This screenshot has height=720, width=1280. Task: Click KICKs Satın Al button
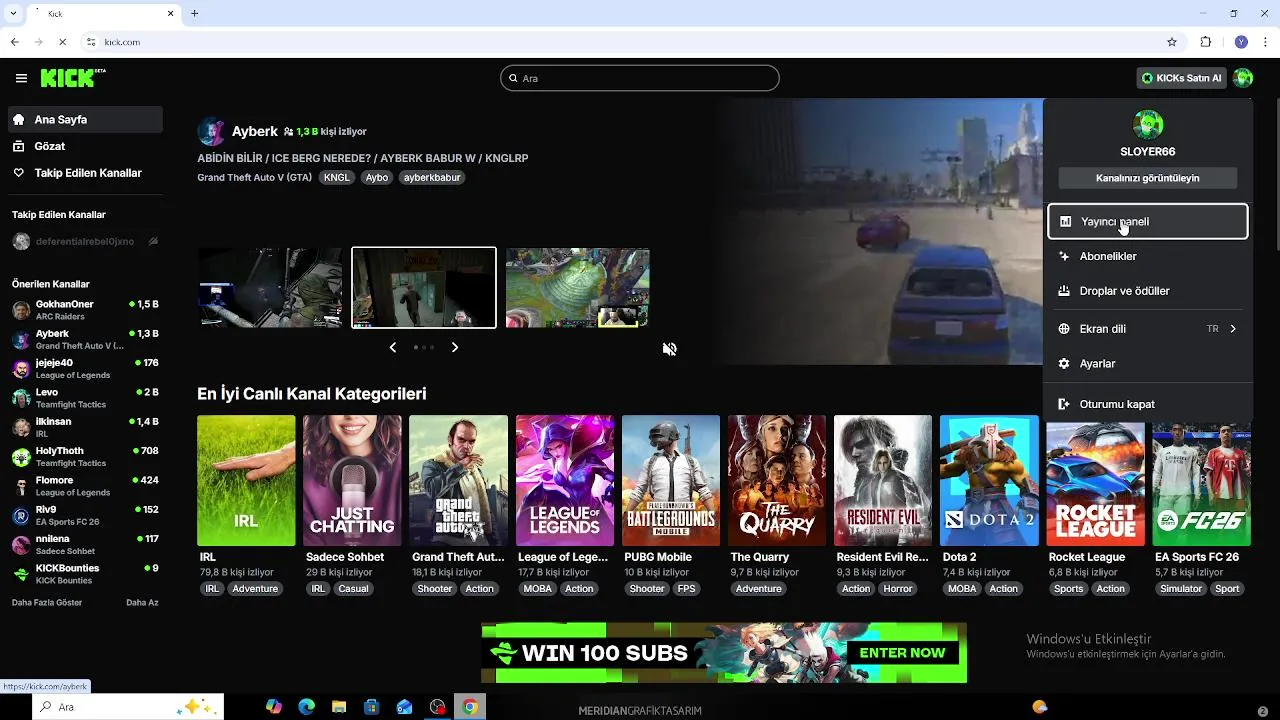1181,78
